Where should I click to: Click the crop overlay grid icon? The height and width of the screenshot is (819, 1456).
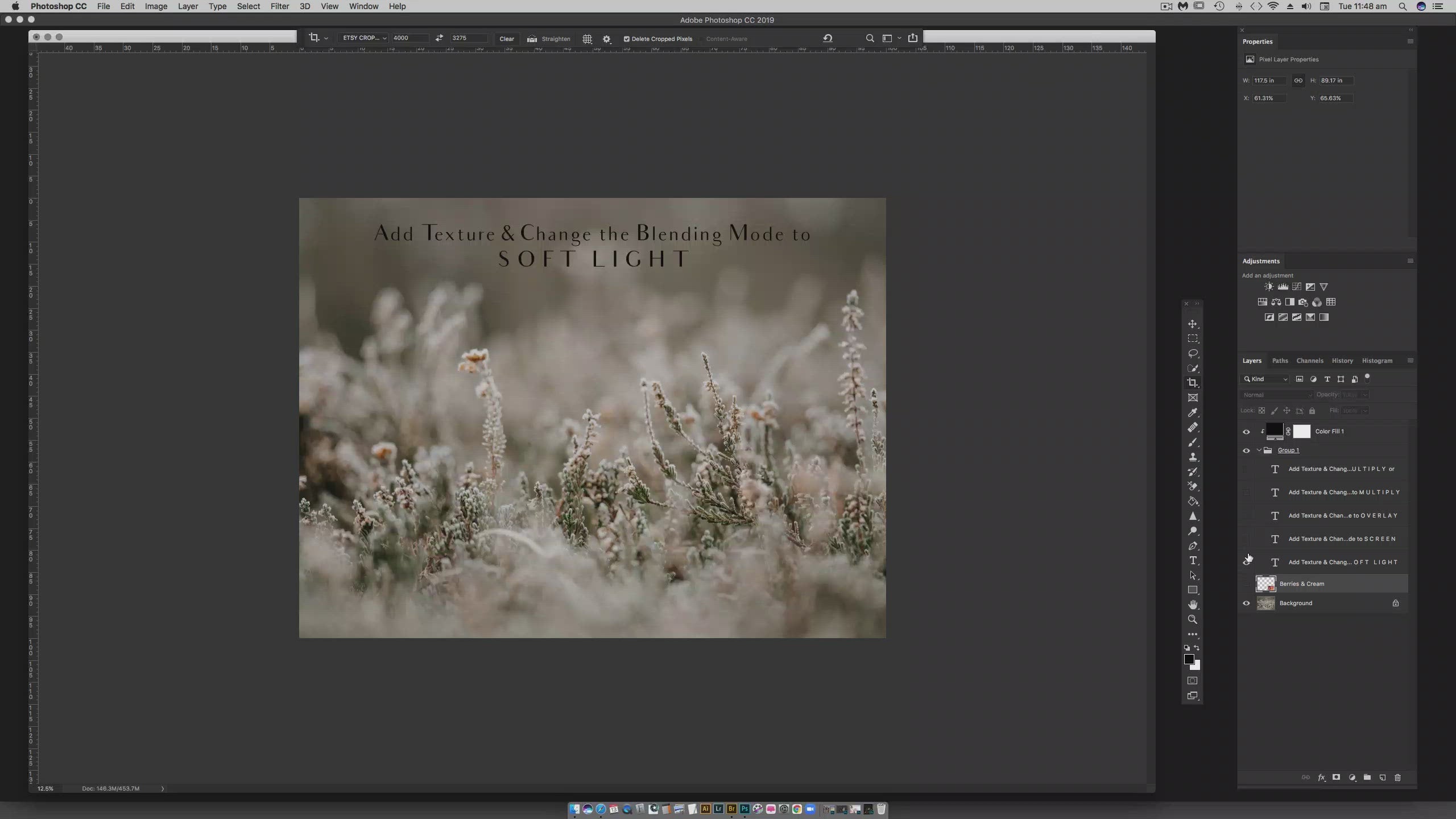click(x=587, y=39)
